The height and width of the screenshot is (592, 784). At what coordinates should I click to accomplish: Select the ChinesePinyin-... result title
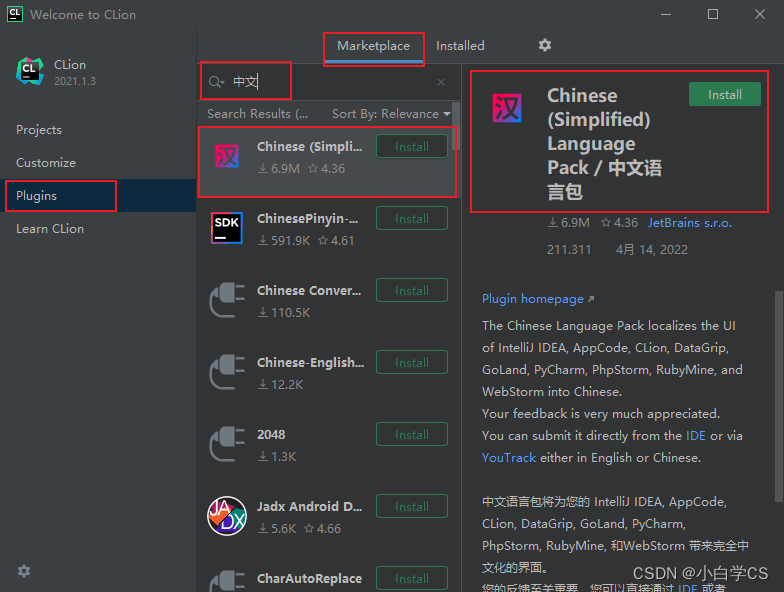pos(308,219)
